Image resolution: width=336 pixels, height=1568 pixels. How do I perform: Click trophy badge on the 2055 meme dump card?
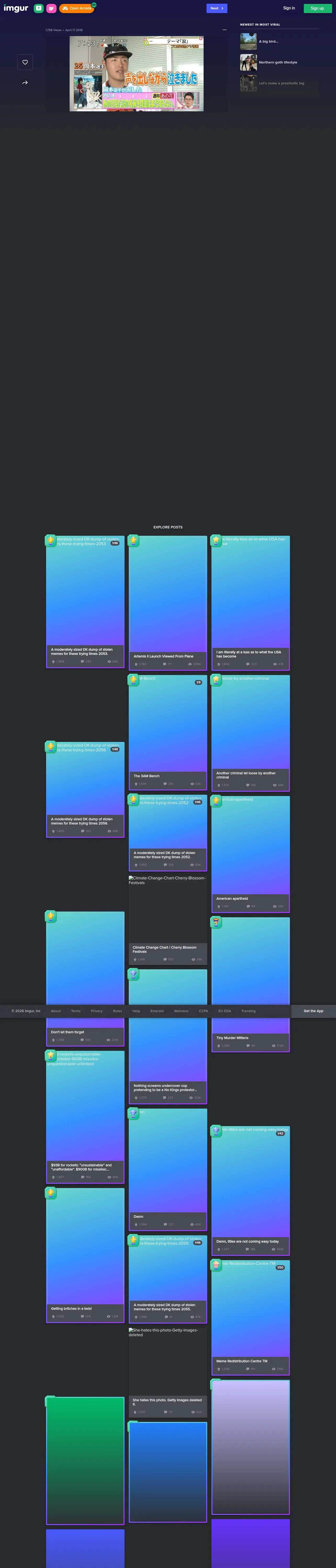pos(133,1240)
